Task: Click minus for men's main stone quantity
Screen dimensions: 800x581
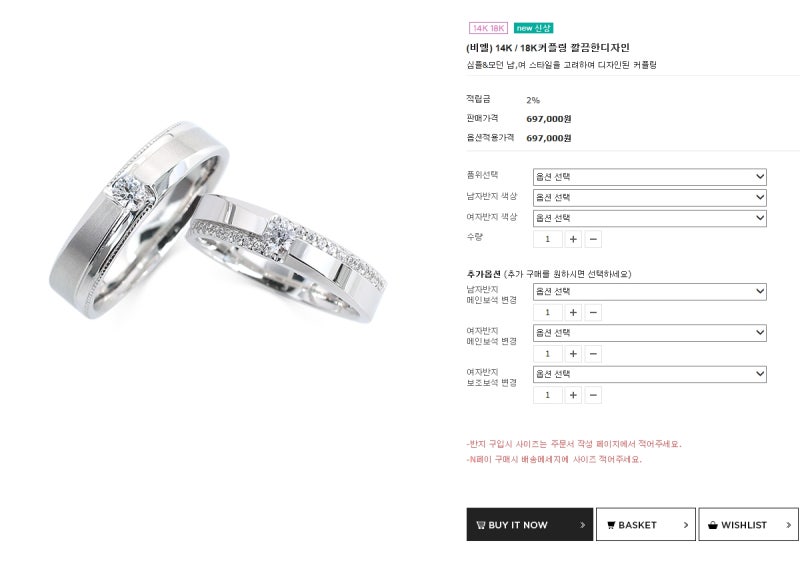Action: pos(593,313)
